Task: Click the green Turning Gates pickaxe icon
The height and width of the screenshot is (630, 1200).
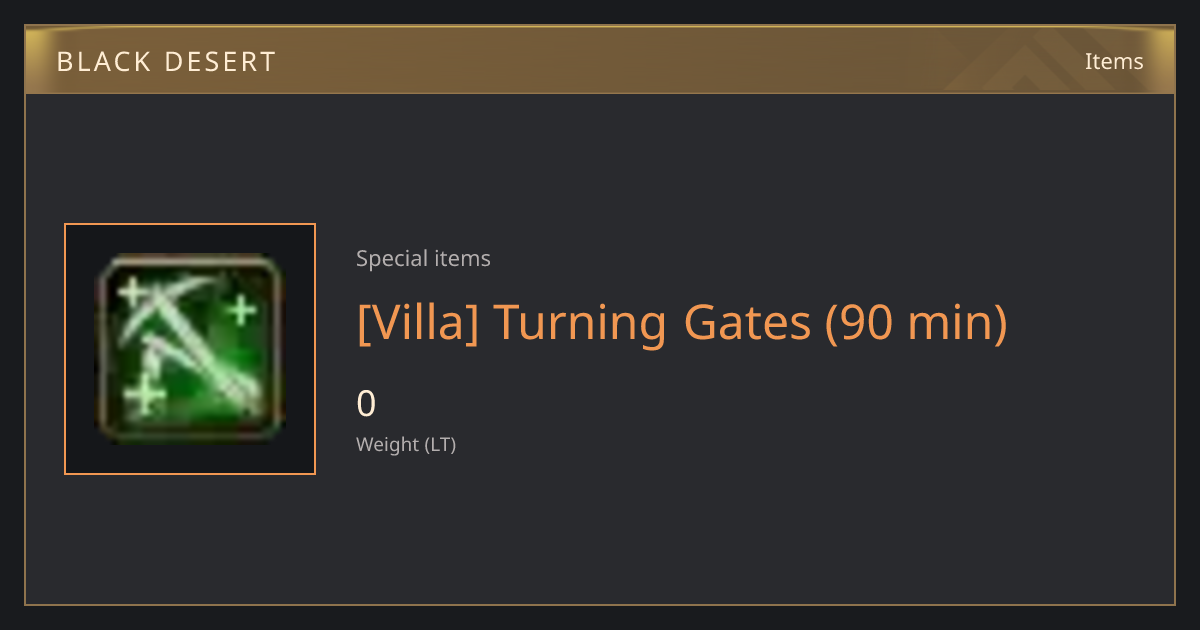Action: (x=190, y=348)
